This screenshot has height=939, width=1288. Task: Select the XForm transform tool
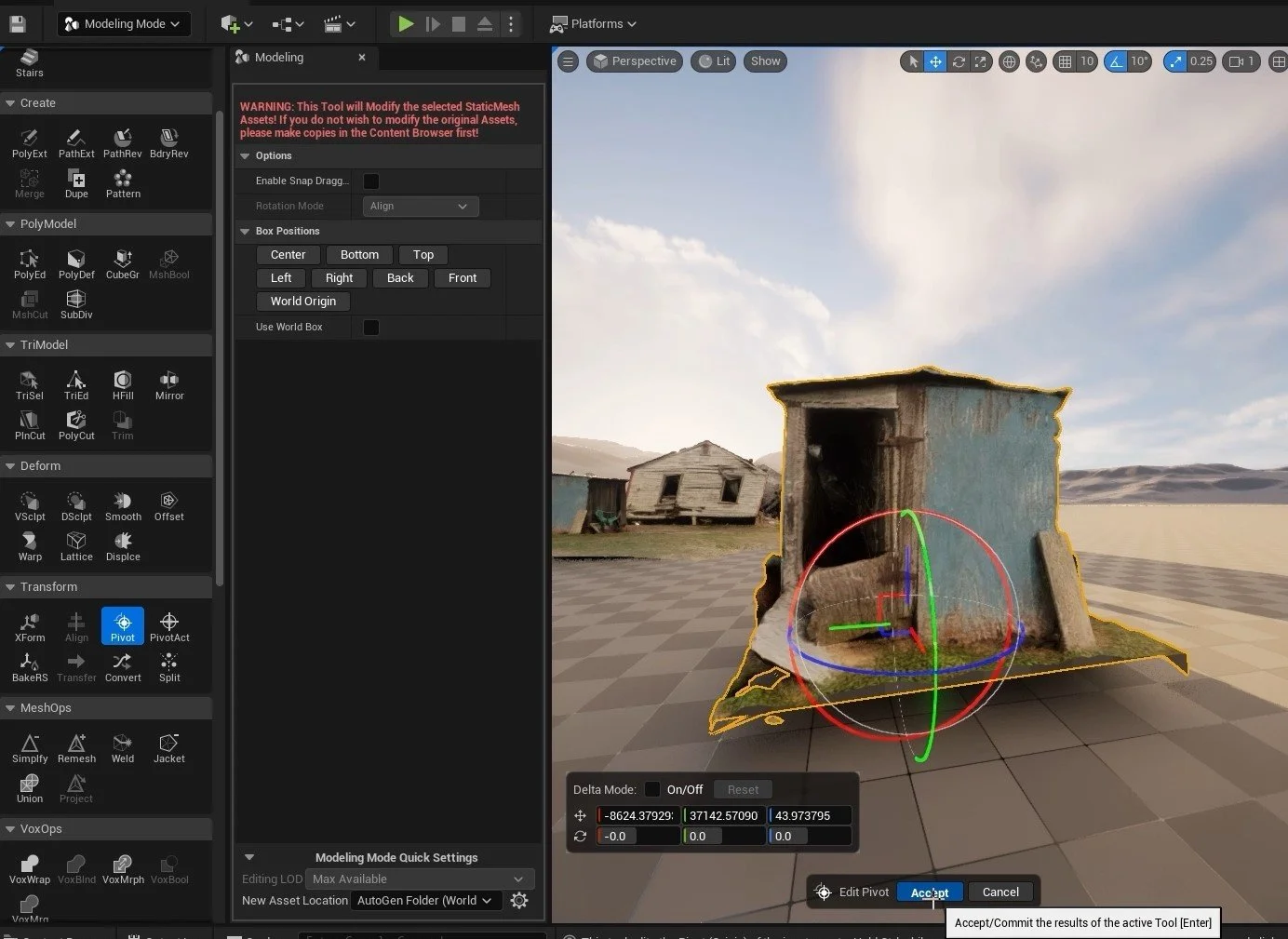pyautogui.click(x=29, y=625)
